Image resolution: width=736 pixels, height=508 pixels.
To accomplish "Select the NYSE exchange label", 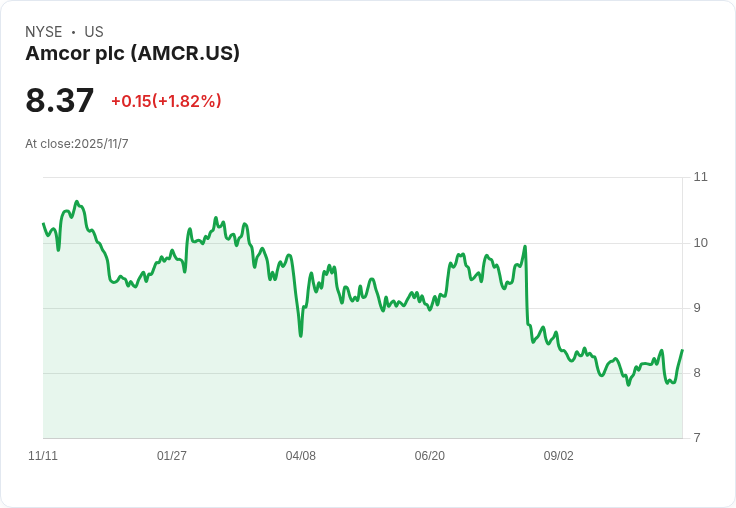I will pos(44,32).
